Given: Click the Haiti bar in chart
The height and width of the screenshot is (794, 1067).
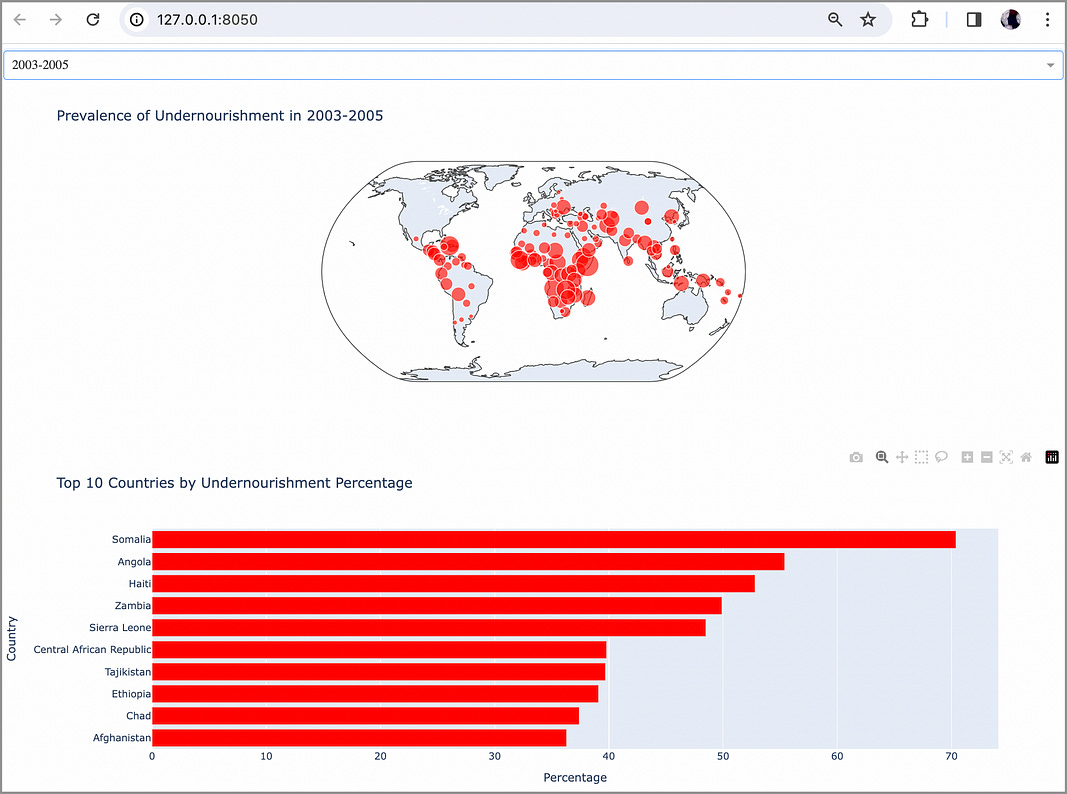Looking at the screenshot, I should [x=453, y=584].
